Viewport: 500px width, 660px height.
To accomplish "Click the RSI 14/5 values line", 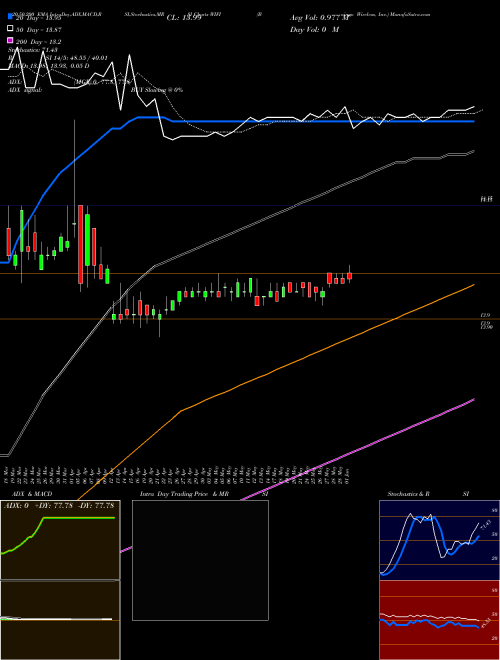I will point(58,58).
